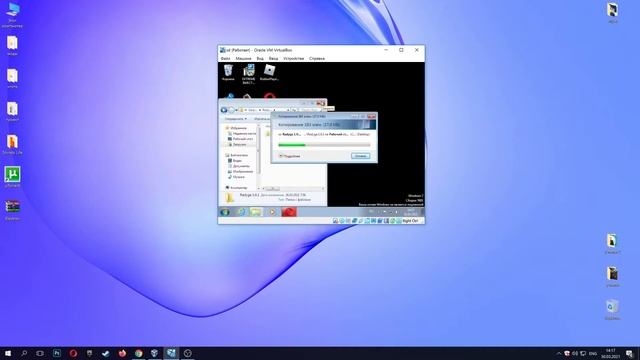Image resolution: width=640 pixels, height=360 pixels.
Task: Select the guest Recycle Bin desktop icon
Action: click(x=228, y=73)
